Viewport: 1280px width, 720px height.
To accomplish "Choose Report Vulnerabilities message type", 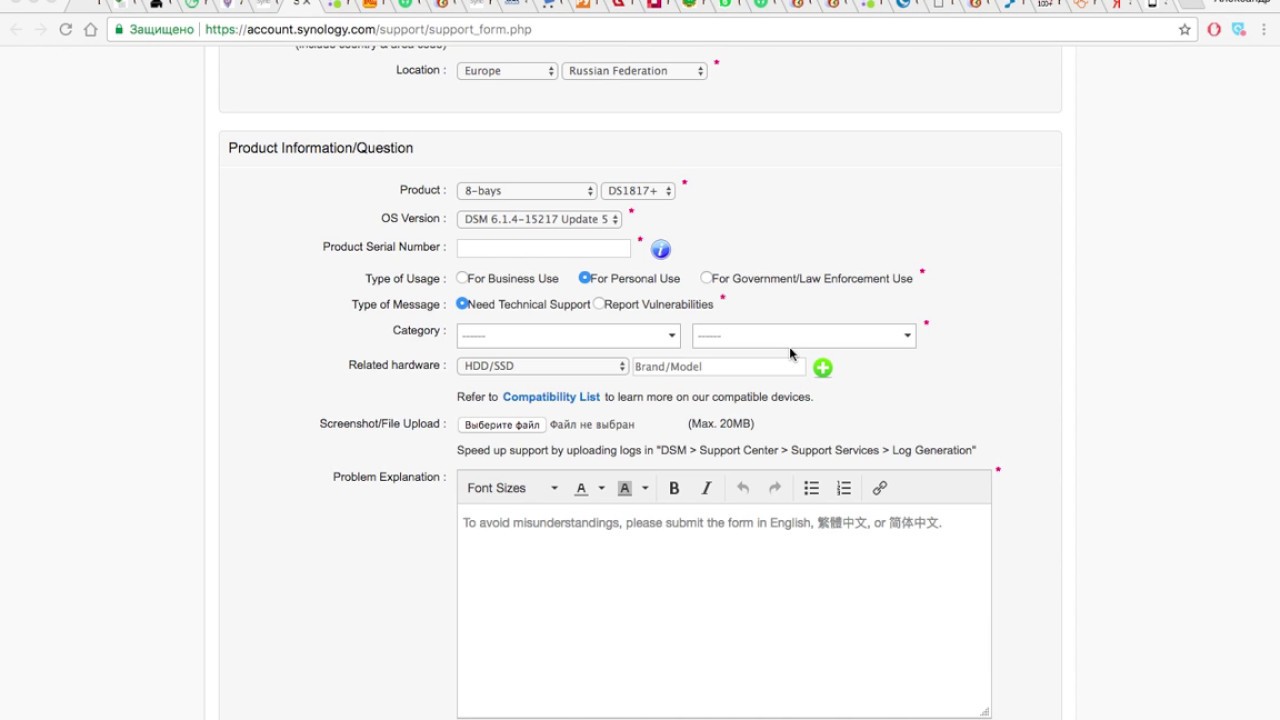I will pyautogui.click(x=598, y=303).
